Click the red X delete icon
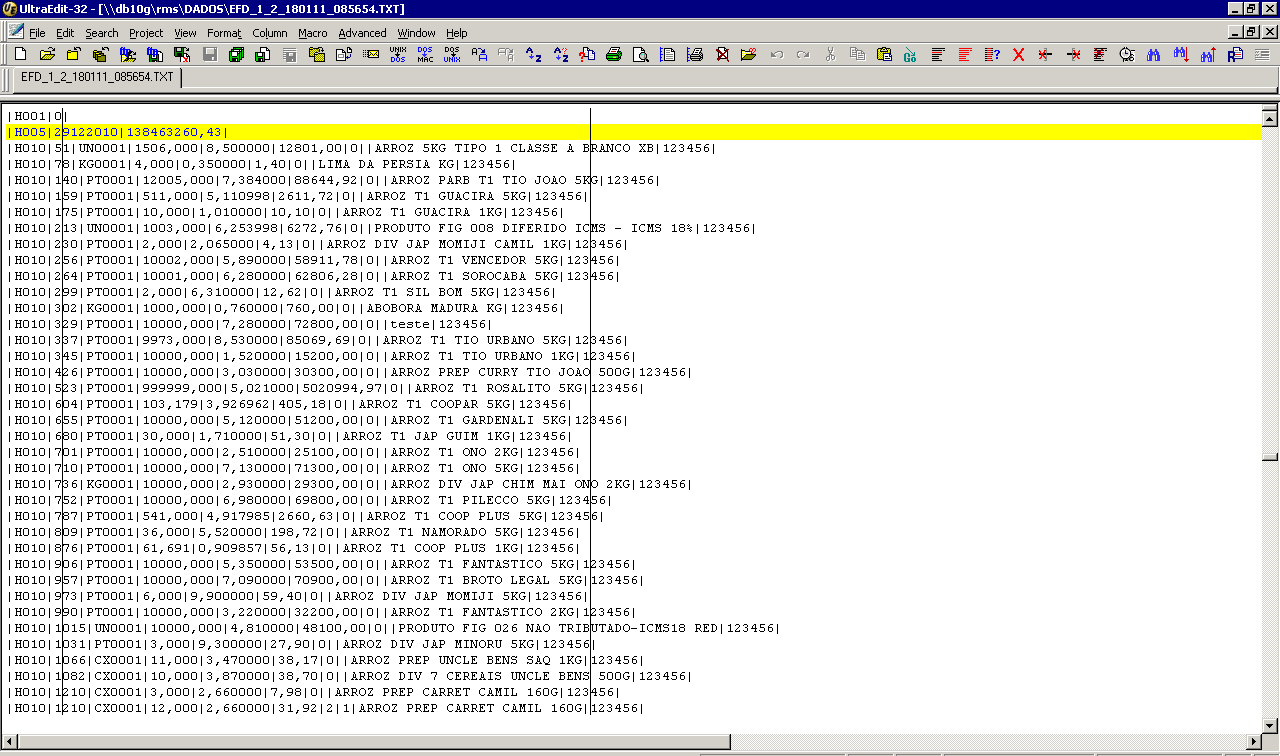 coord(1018,54)
